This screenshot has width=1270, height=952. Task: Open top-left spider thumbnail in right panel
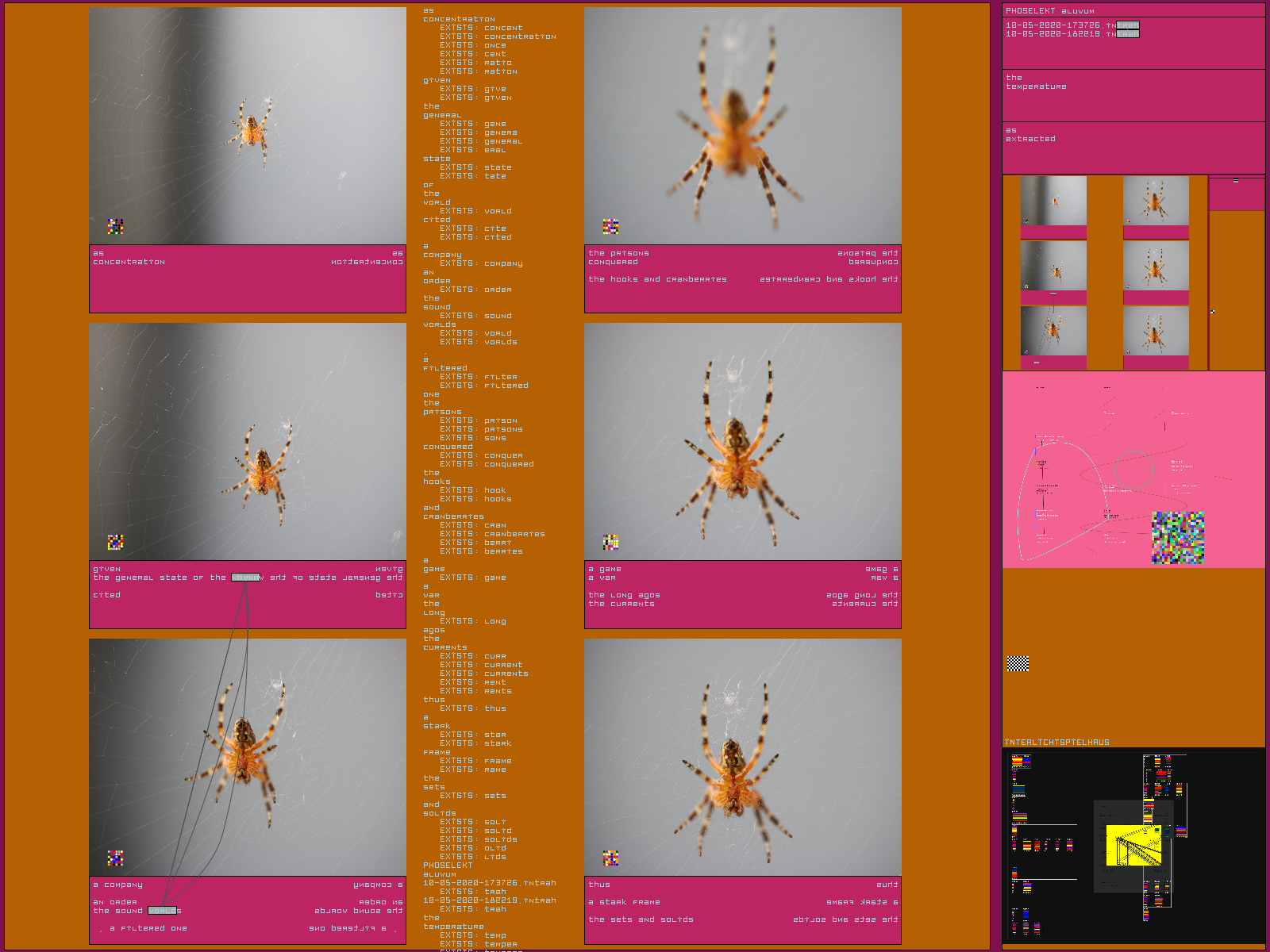coord(1053,202)
